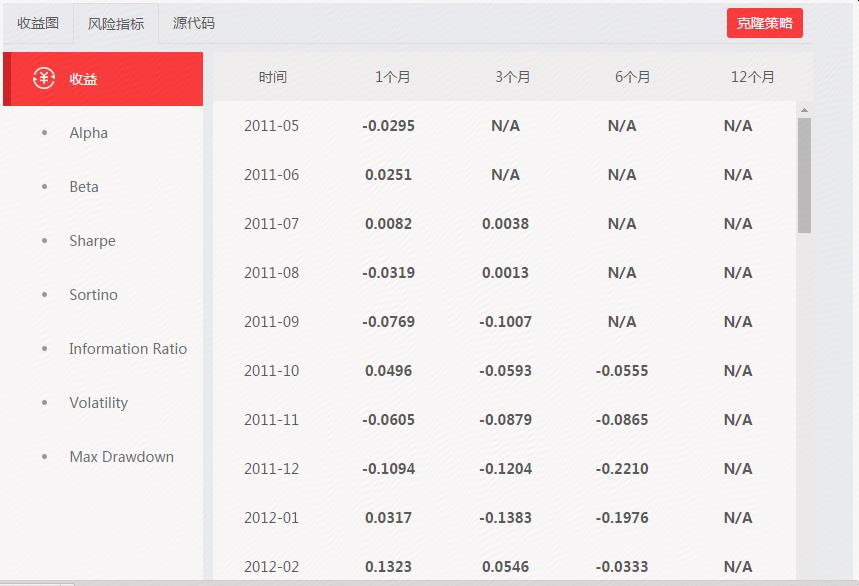This screenshot has width=859, height=586.
Task: Click the 0.0546 value
Action: [506, 567]
